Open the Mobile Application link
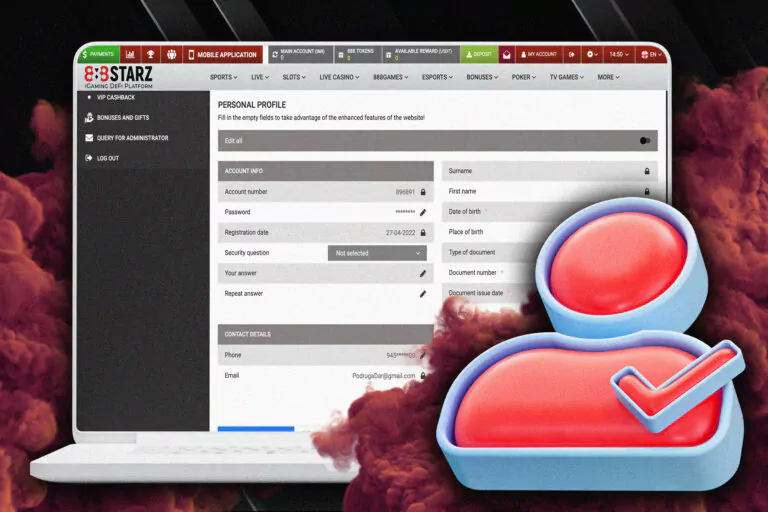Screen dimensions: 768x512 (223, 54)
